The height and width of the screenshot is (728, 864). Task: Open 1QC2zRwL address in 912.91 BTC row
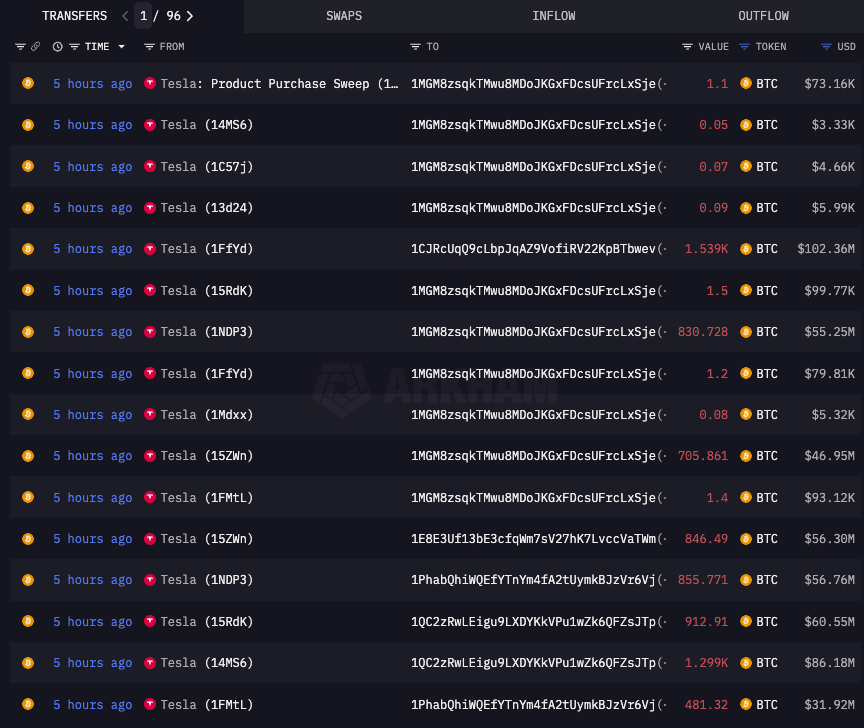533,622
